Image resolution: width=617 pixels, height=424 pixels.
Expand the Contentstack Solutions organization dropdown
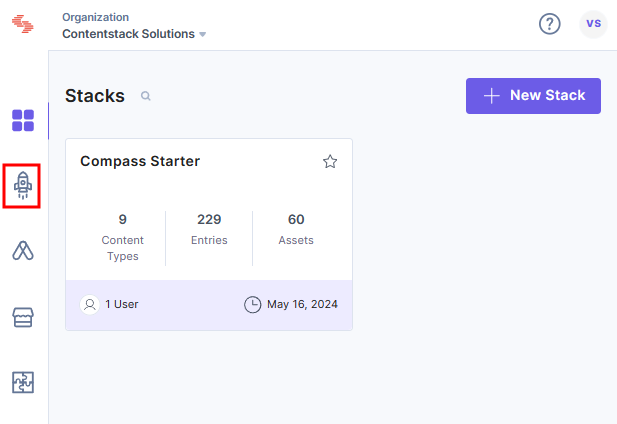134,34
